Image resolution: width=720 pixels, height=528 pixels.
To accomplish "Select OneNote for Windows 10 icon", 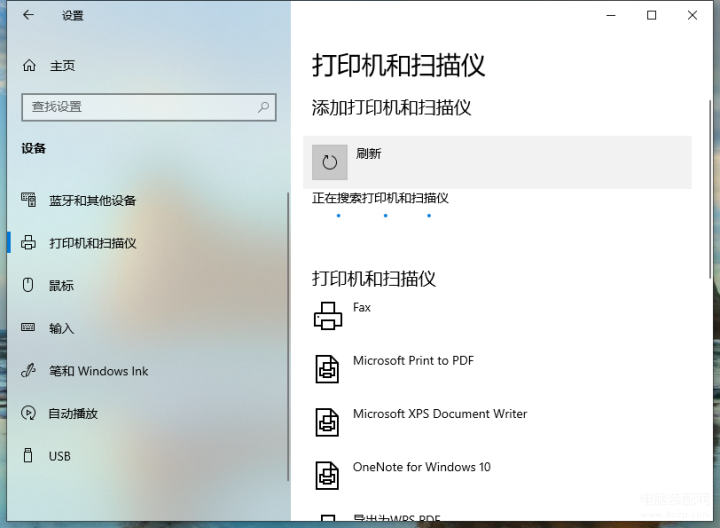I will coord(327,476).
